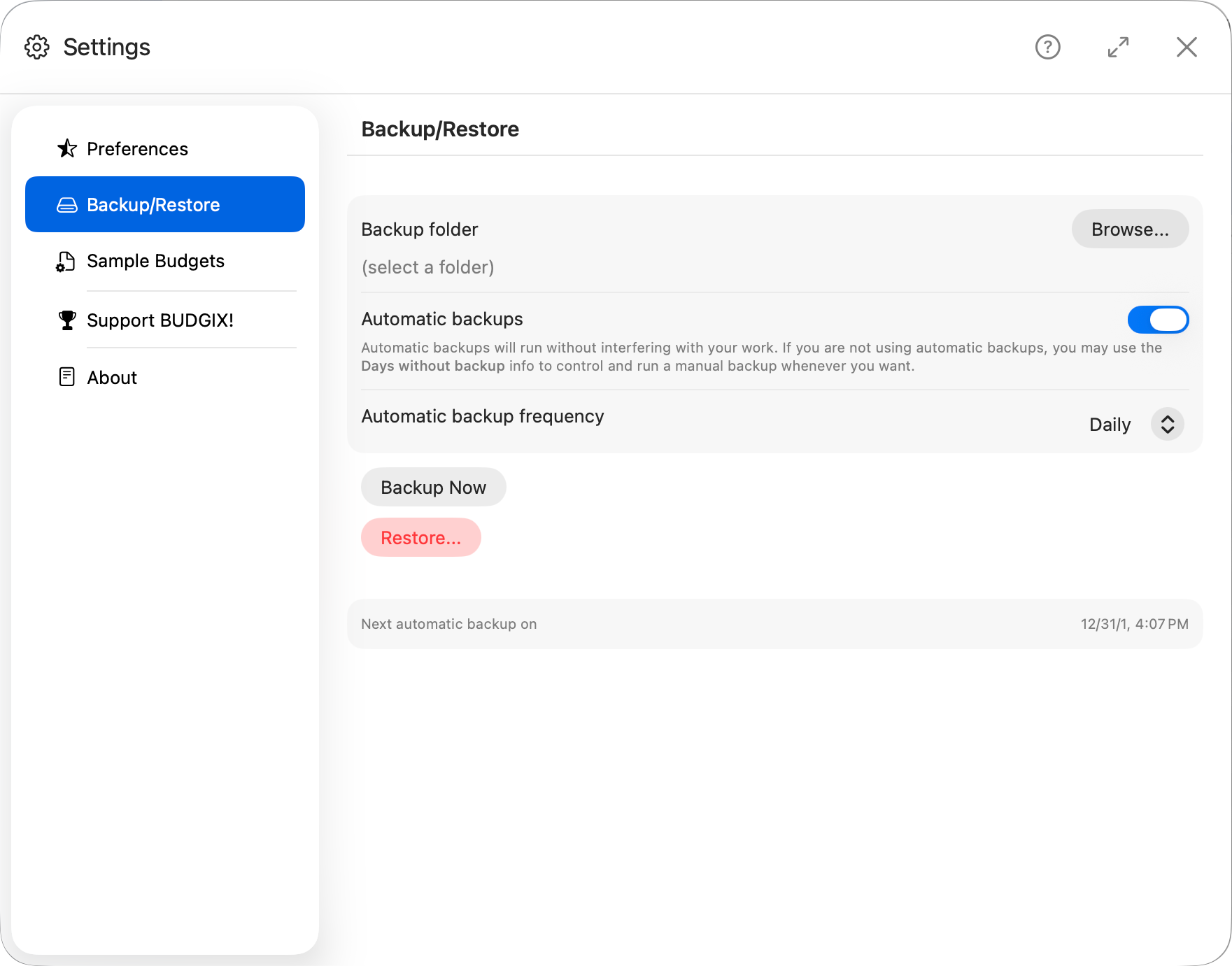
Task: Change Daily frequency using the selector chevrons
Action: click(1167, 424)
